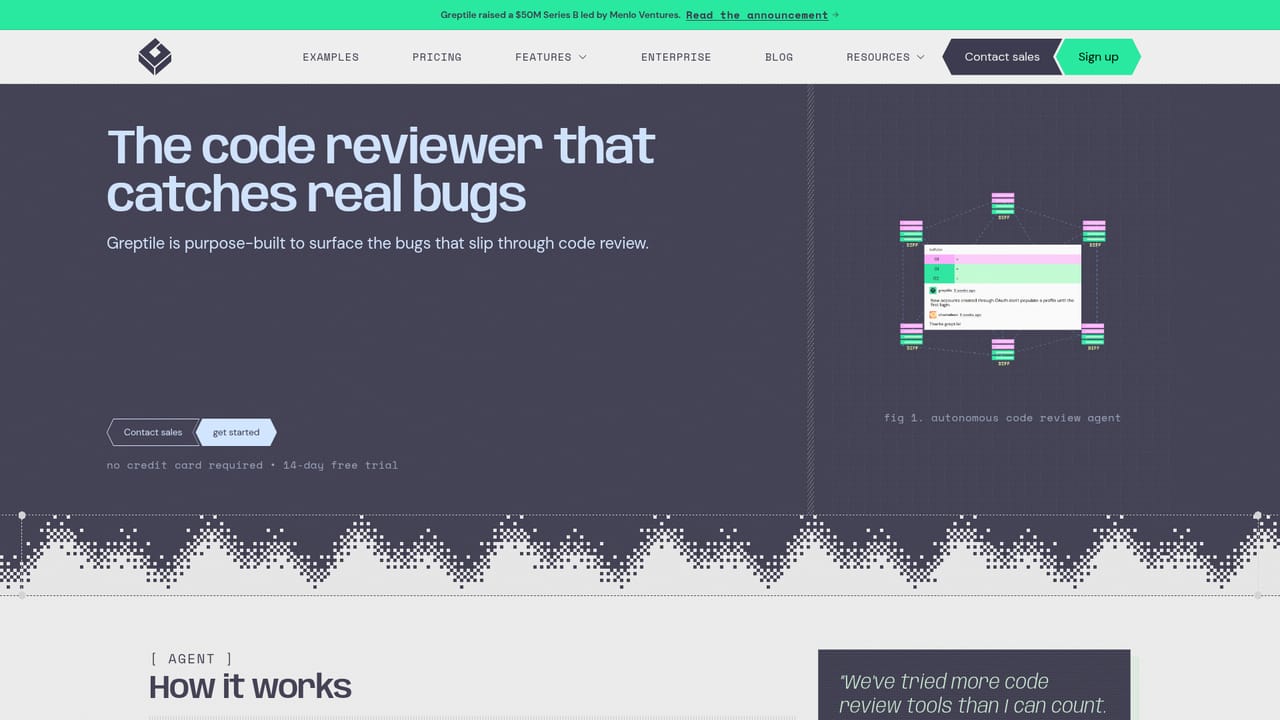Expand the Resources dropdown menu
Viewport: 1280px width, 720px height.
click(x=885, y=57)
